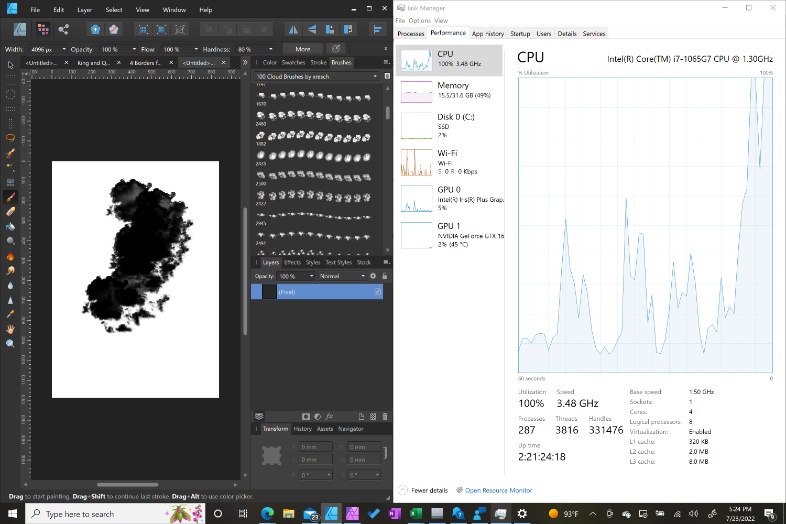
Task: Delete layer using trash icon
Action: coord(385,416)
